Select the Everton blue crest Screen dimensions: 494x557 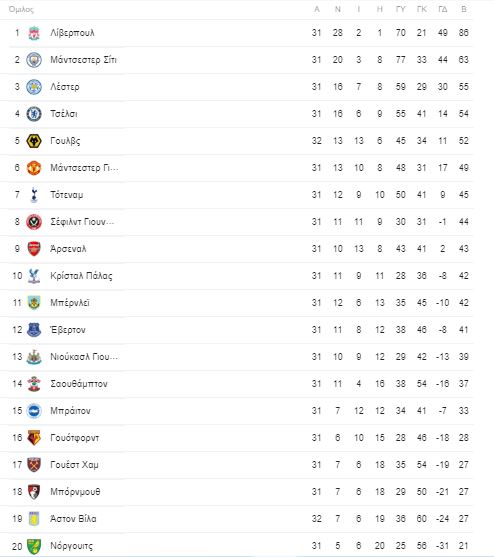(34, 330)
